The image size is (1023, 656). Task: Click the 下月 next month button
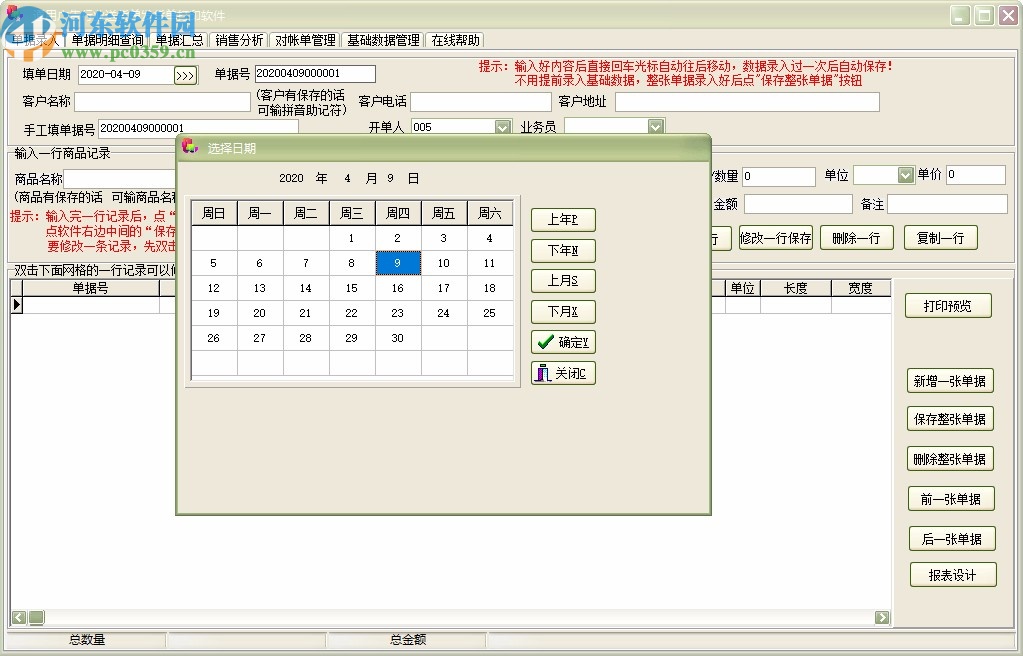point(562,311)
